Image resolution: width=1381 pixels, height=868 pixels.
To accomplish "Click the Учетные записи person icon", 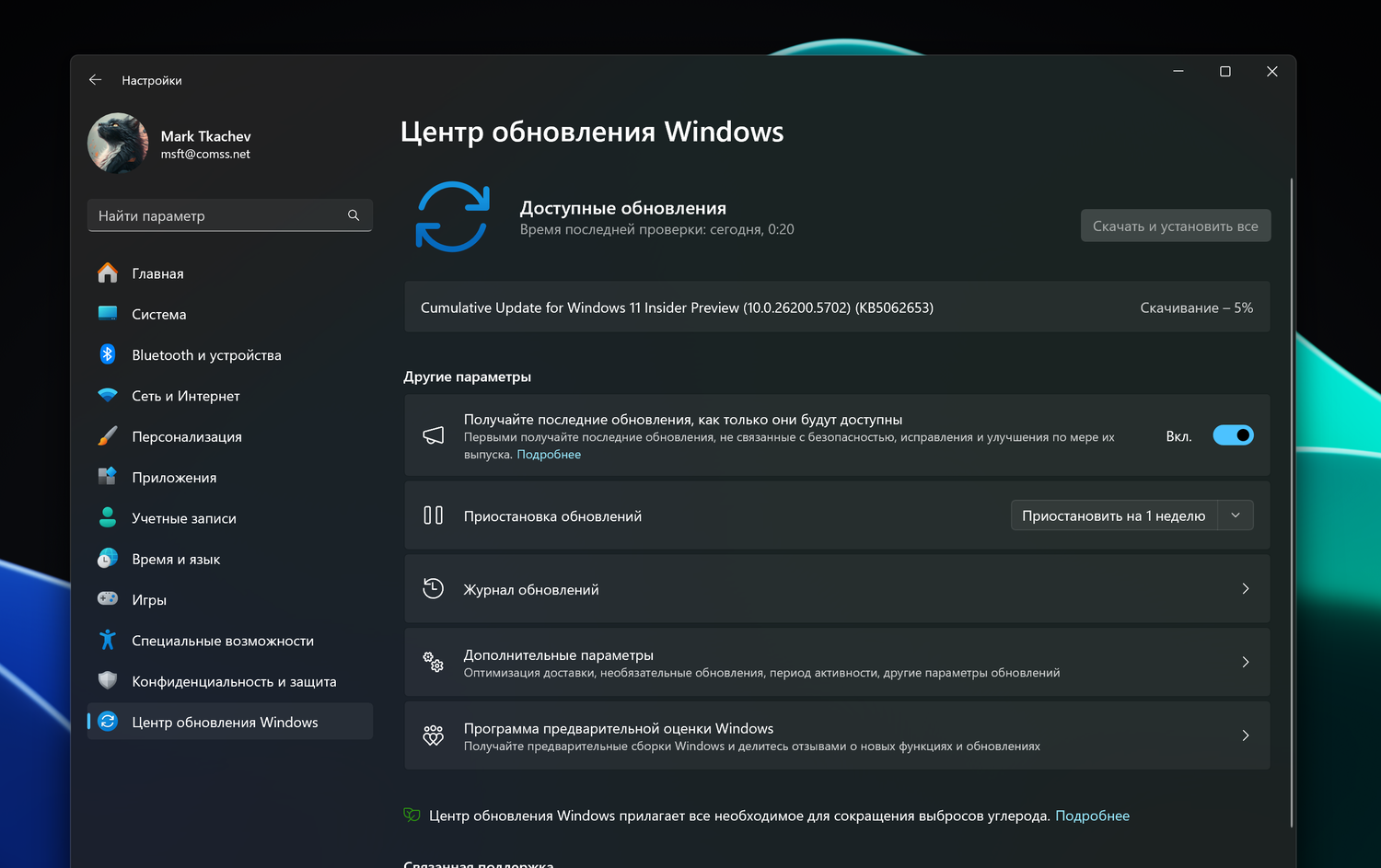I will (x=108, y=518).
